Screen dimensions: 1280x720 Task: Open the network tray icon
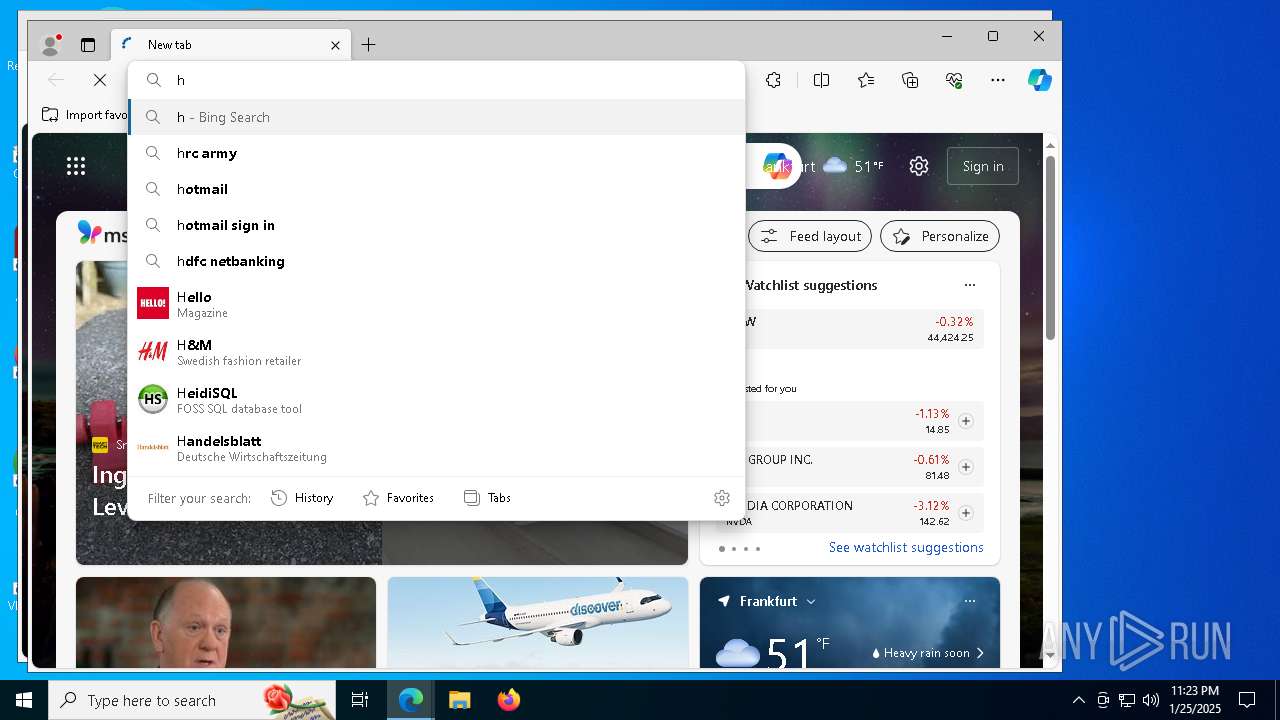1126,700
